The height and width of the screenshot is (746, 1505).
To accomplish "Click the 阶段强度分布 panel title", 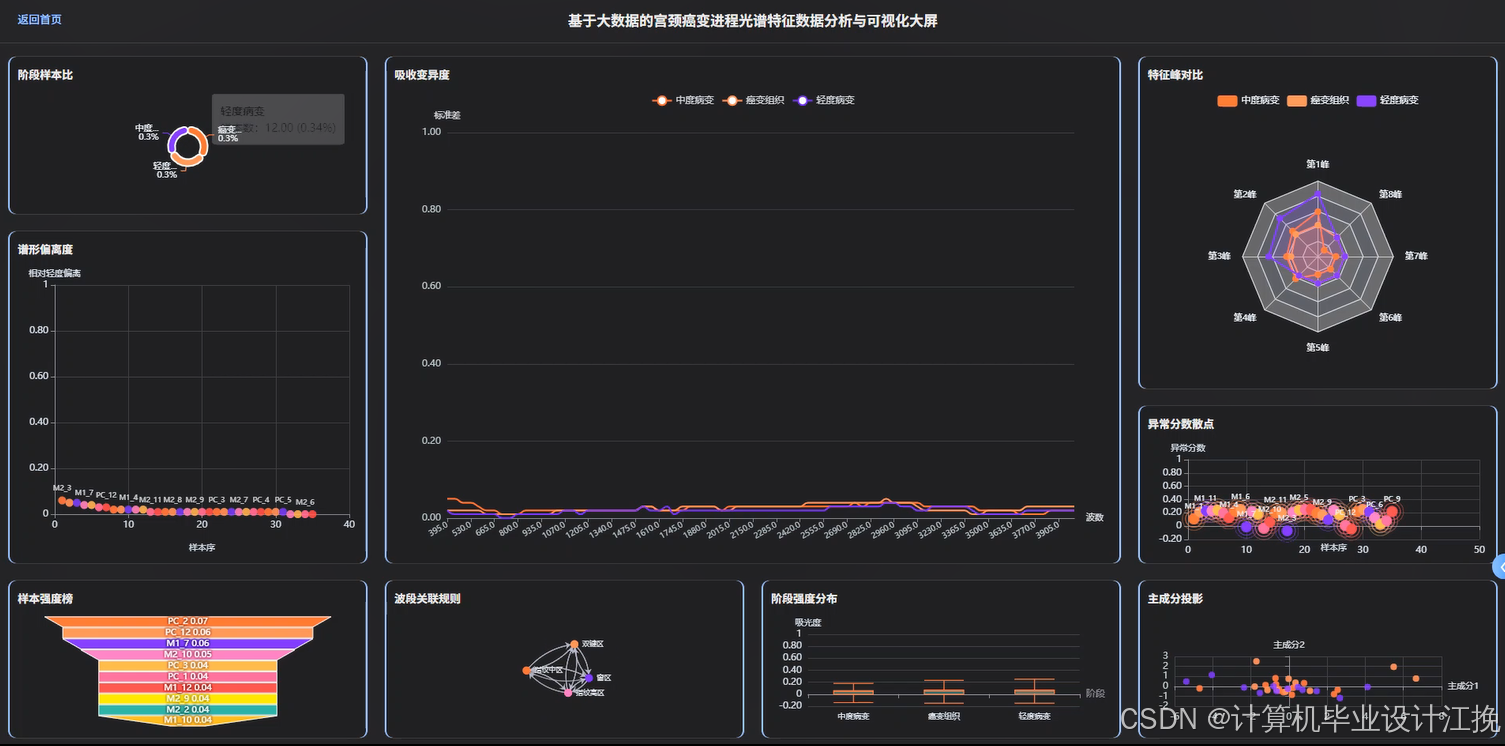I will point(805,599).
